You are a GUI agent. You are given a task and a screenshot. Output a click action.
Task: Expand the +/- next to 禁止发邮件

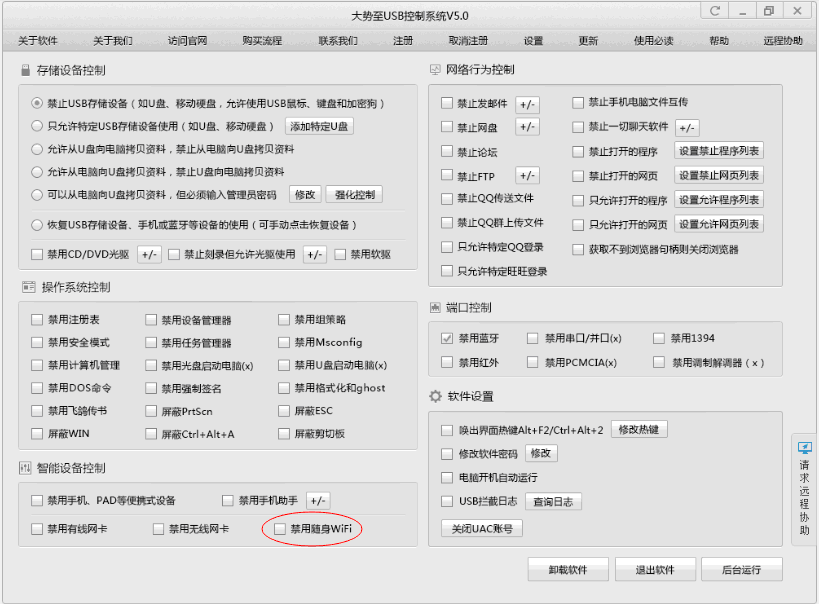point(527,104)
